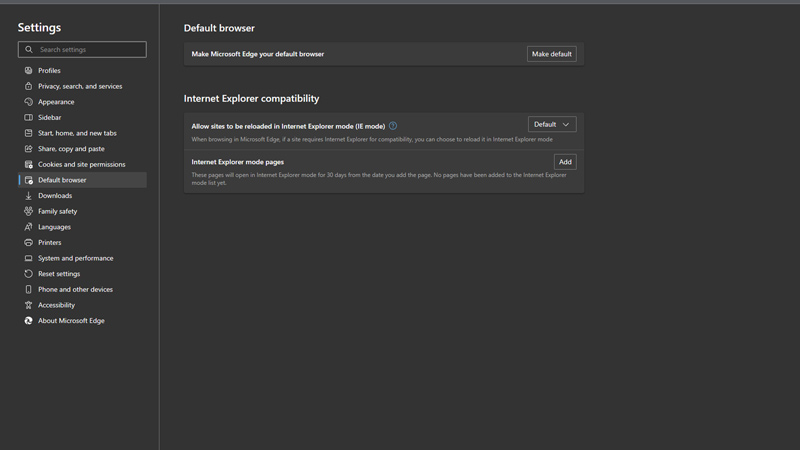800x450 pixels.
Task: Open Reset settings page
Action: (82, 273)
